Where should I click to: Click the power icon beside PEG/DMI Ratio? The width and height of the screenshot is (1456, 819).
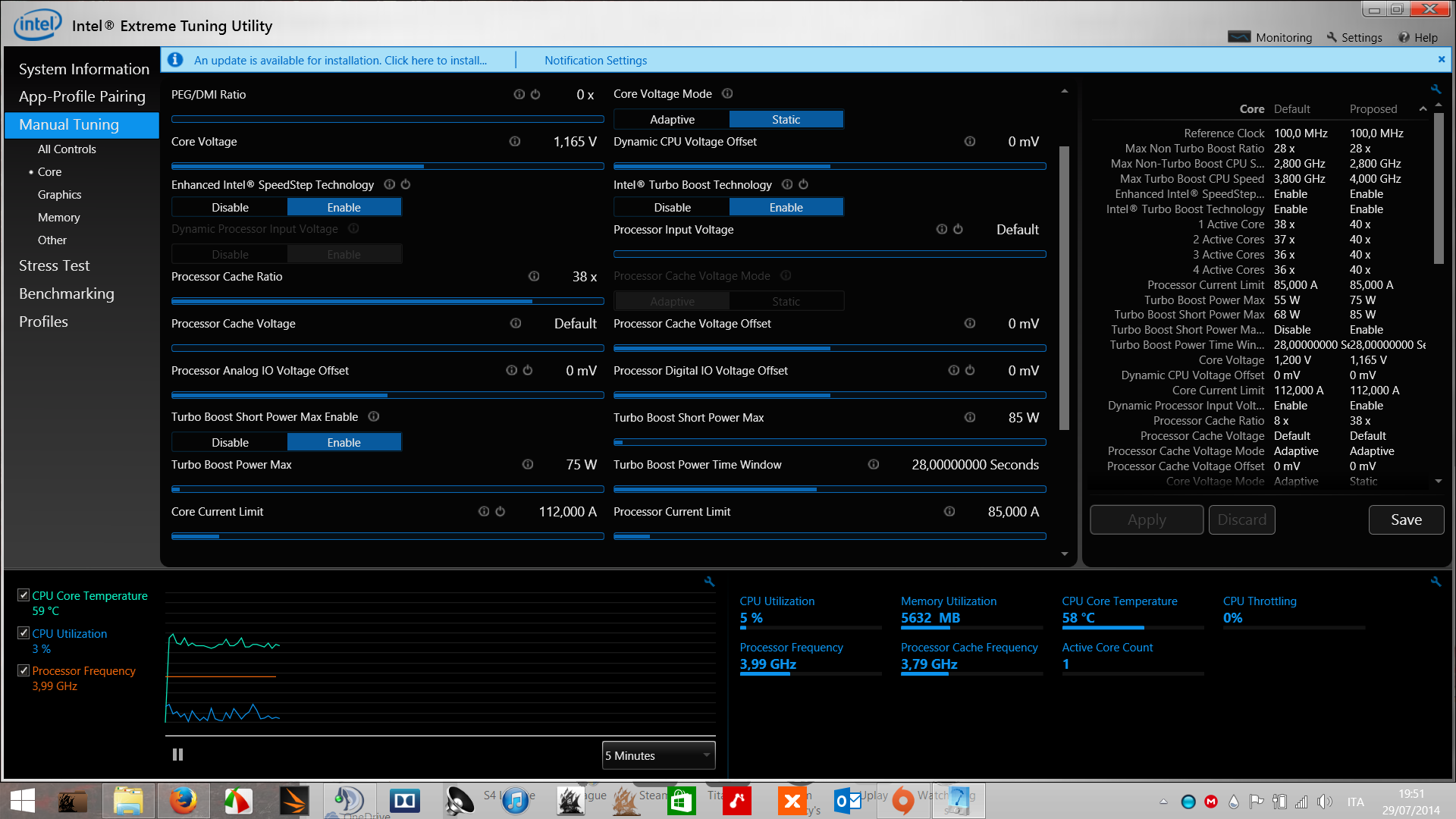click(x=535, y=95)
